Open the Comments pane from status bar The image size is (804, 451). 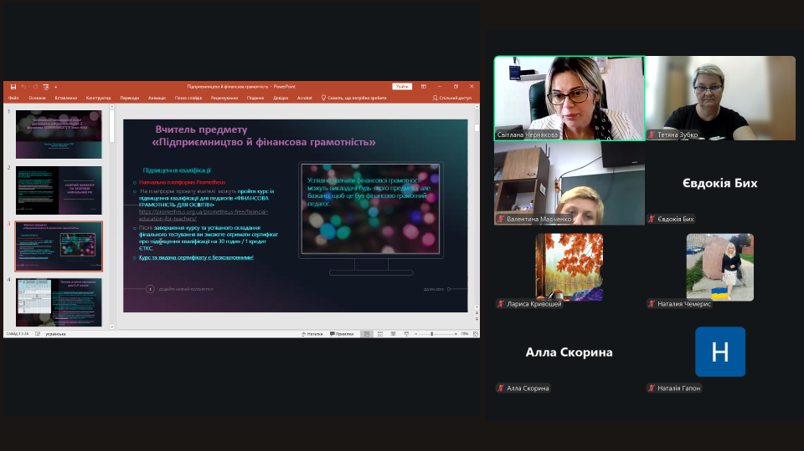343,334
